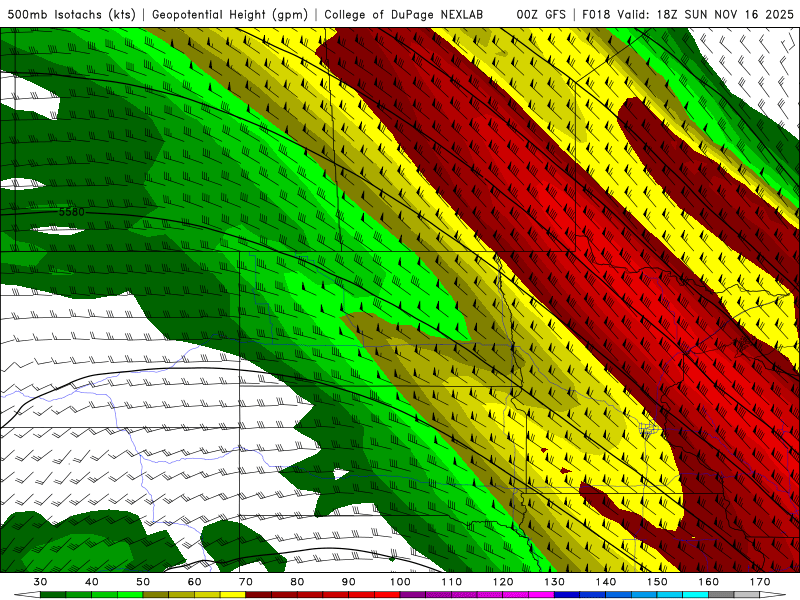
Task: Click the 90 value on the color scale
Action: (x=348, y=582)
